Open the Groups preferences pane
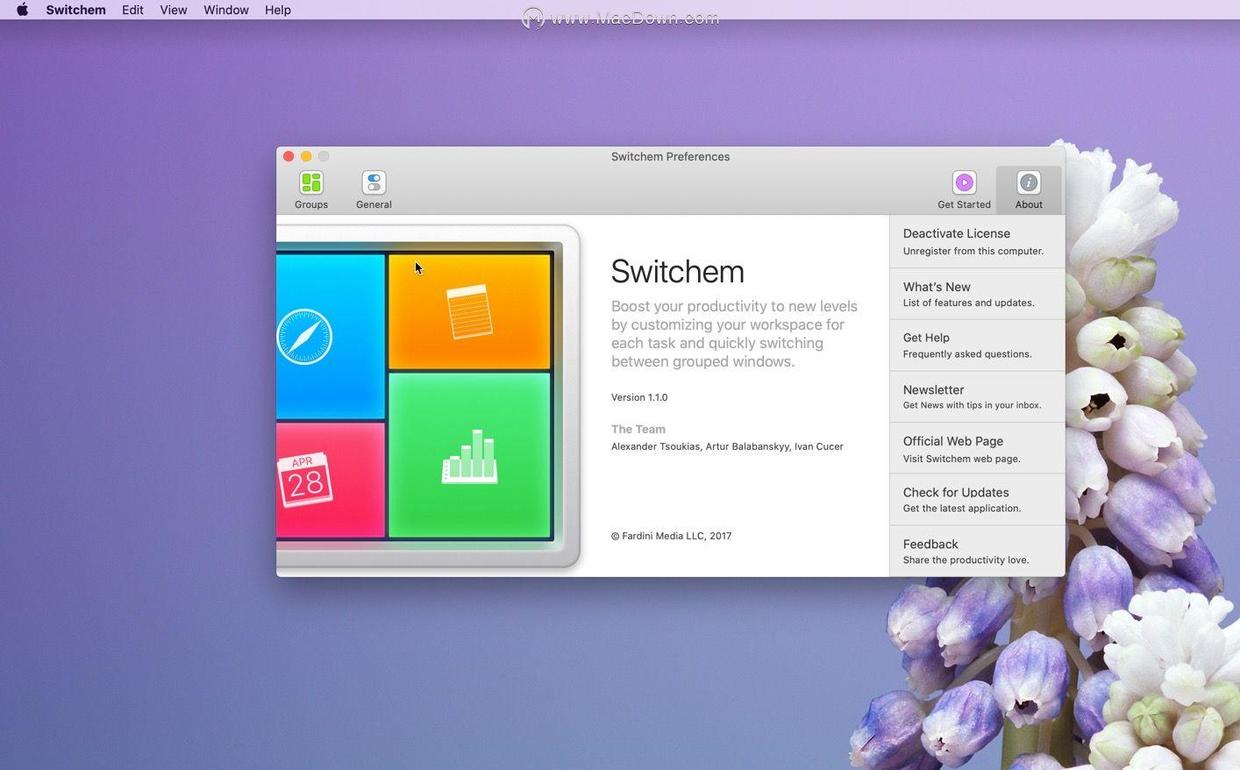This screenshot has width=1240, height=770. point(311,189)
